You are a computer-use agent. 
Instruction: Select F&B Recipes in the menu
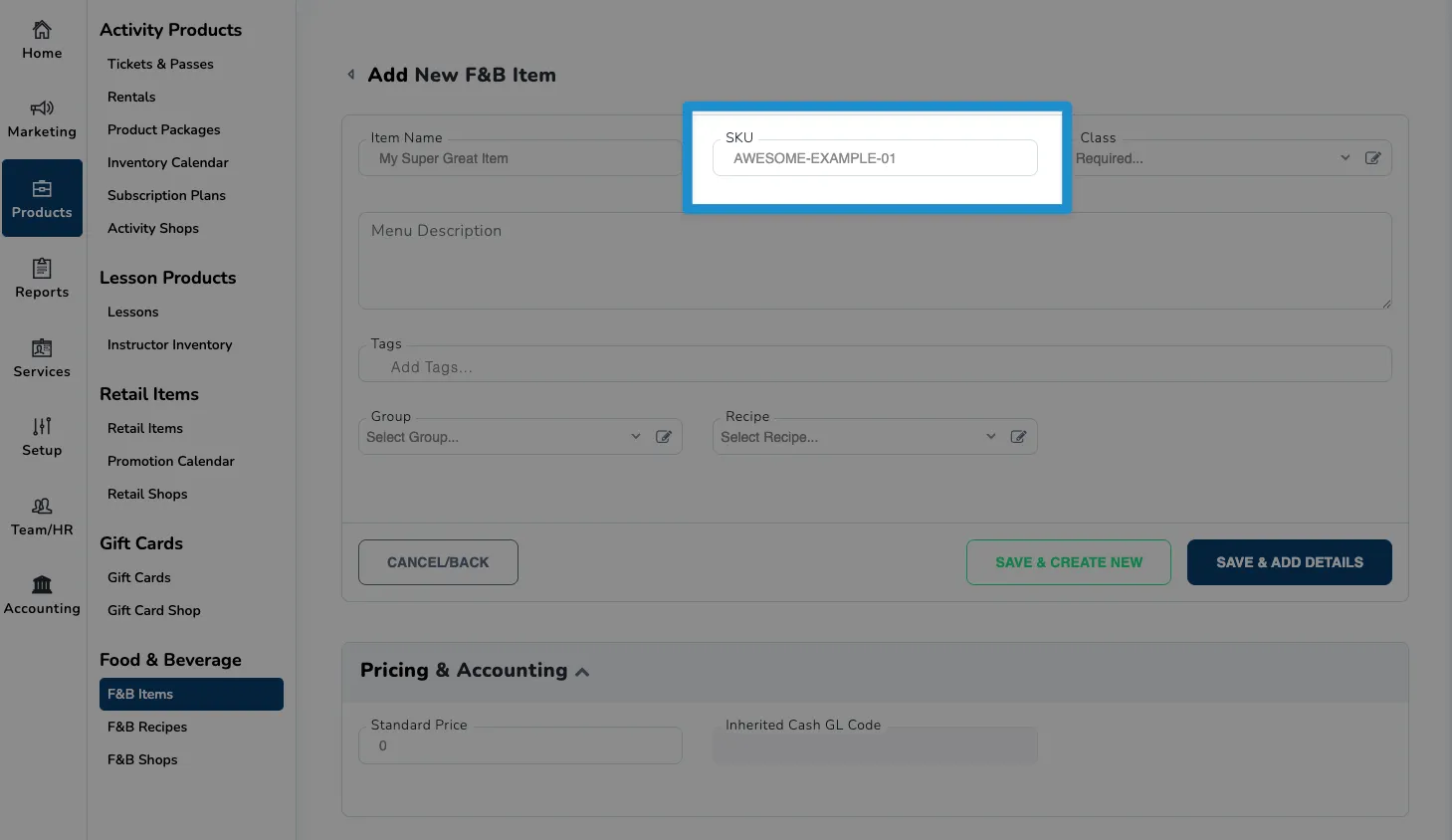coord(147,727)
